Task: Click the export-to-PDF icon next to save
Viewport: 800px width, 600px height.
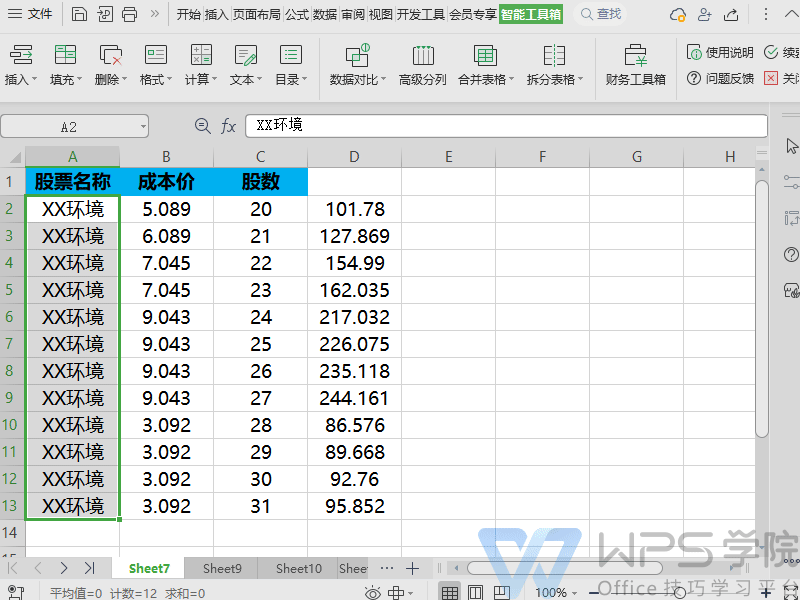Action: [105, 14]
